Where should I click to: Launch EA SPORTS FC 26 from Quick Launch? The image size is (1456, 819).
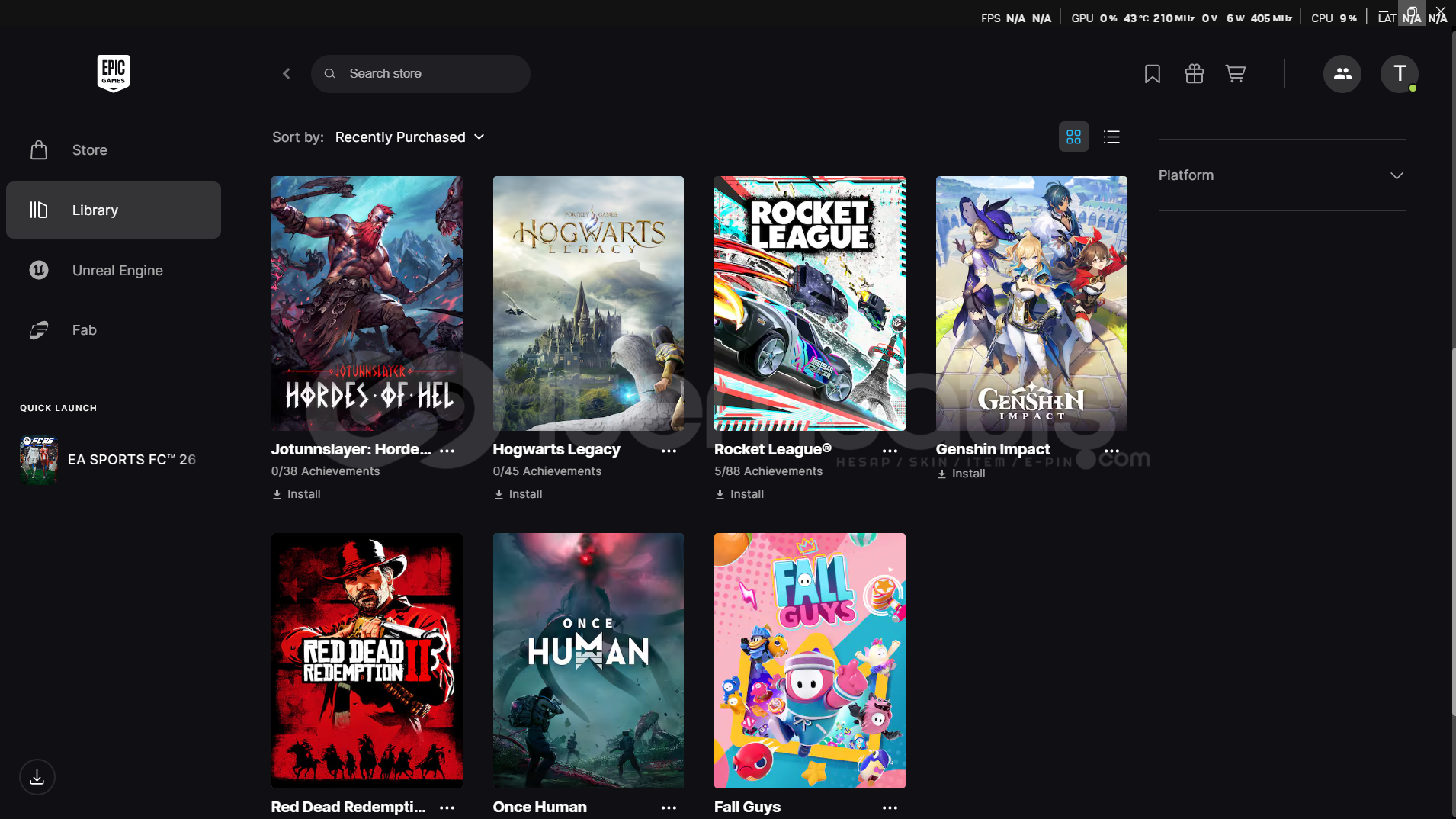coord(114,460)
